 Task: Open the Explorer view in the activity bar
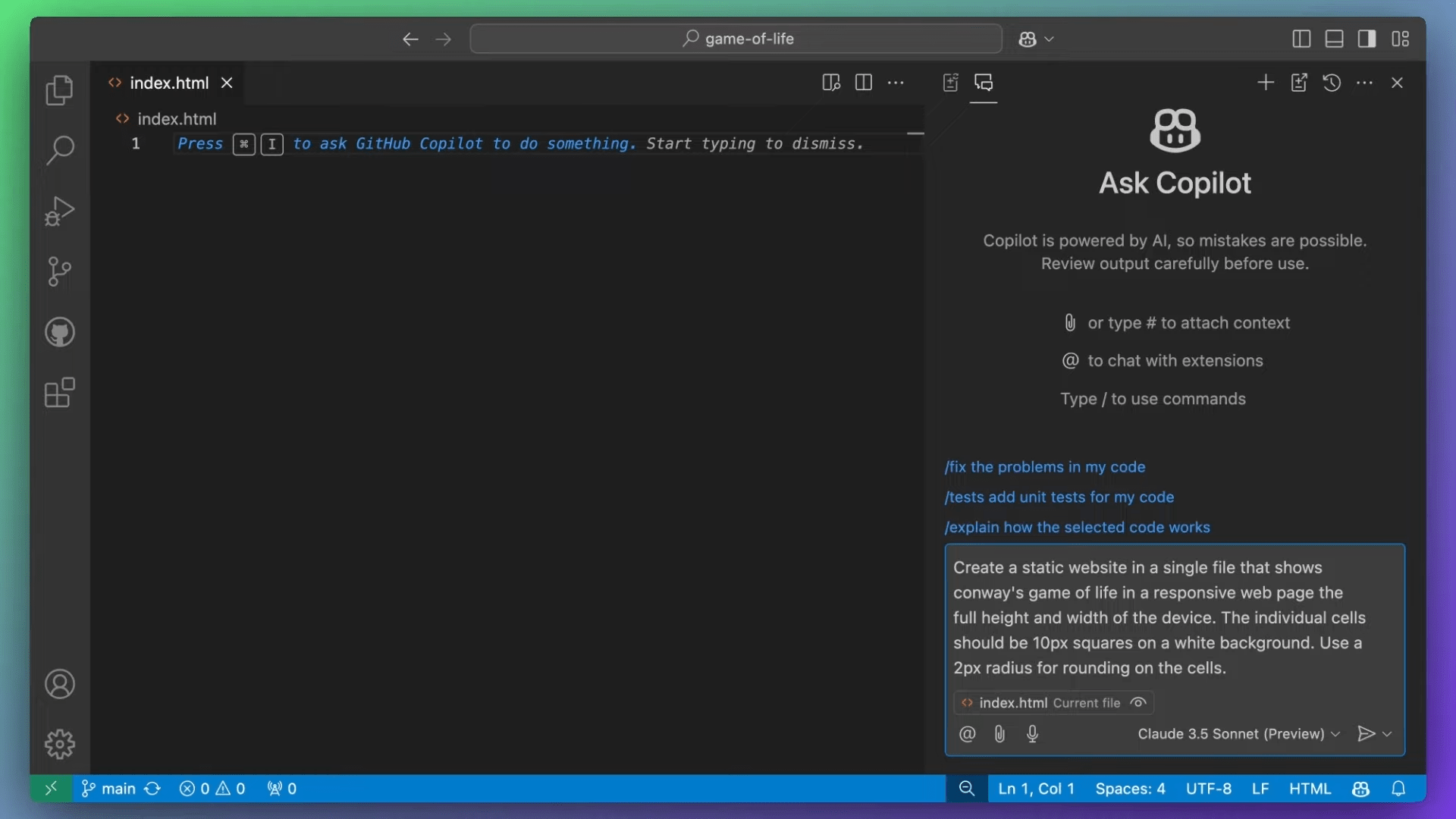pyautogui.click(x=60, y=90)
